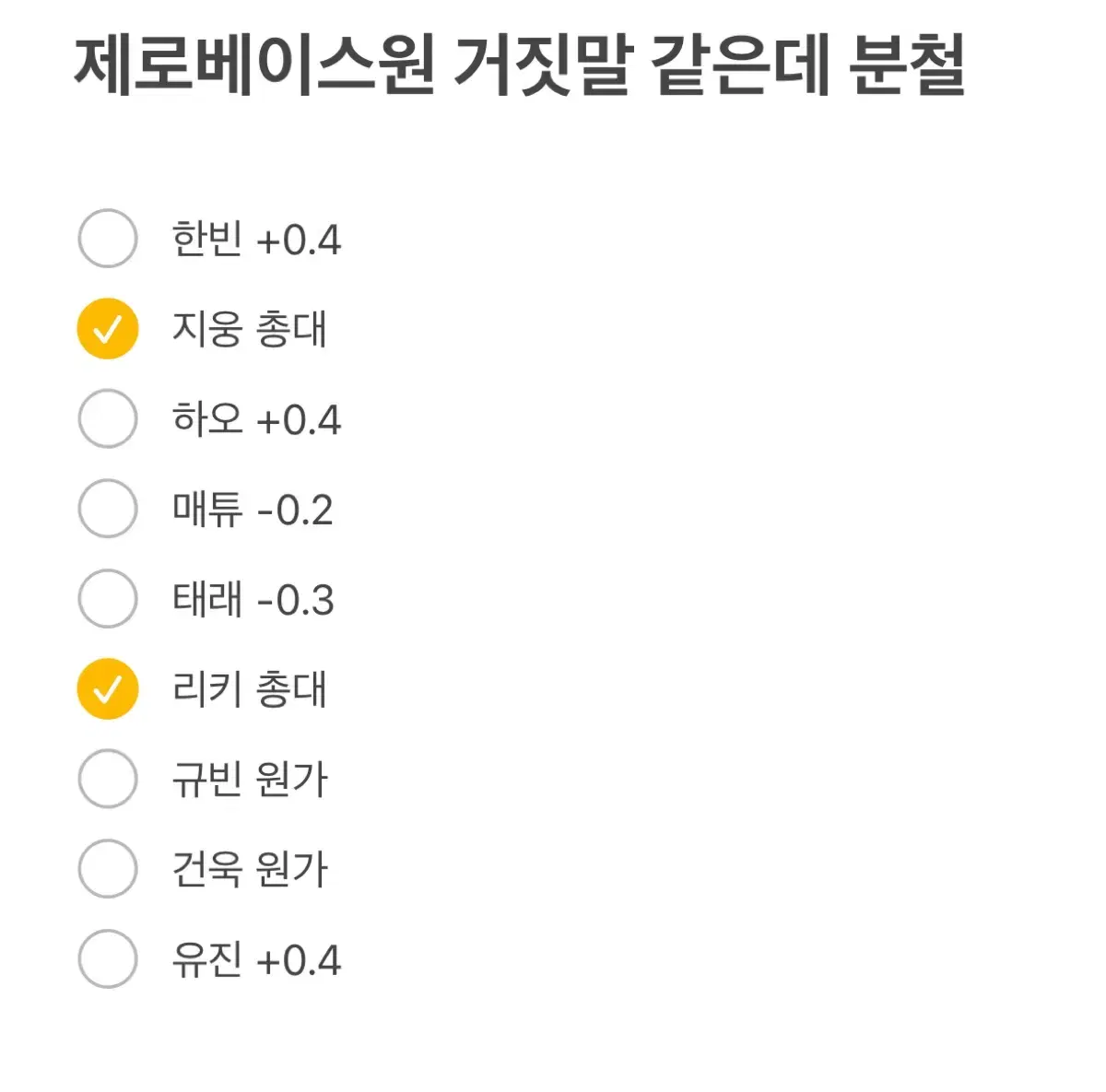Select the empty circle beside 매튜 -0.2
The height and width of the screenshot is (1092, 1106).
[108, 509]
